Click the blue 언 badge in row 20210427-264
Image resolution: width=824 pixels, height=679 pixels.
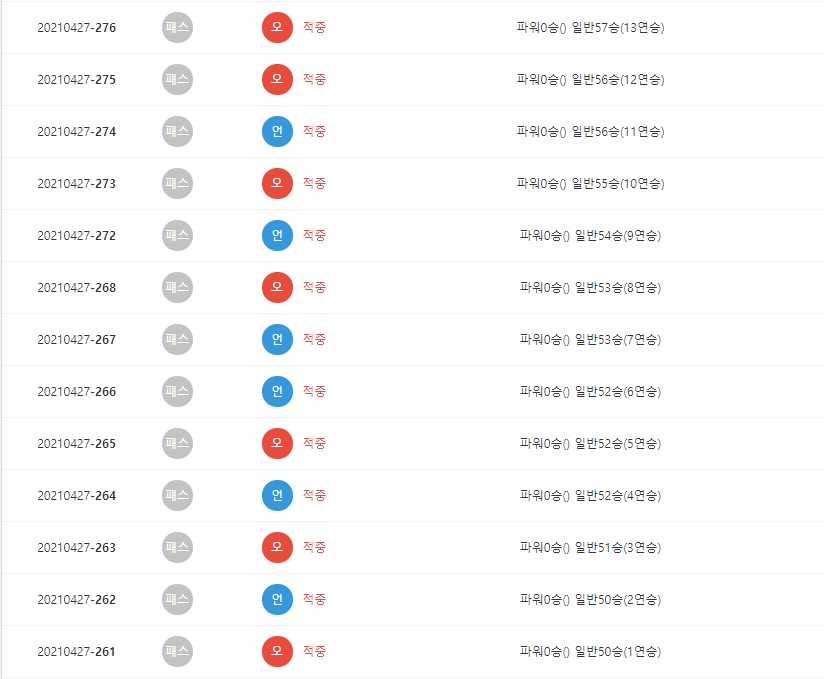(x=277, y=496)
